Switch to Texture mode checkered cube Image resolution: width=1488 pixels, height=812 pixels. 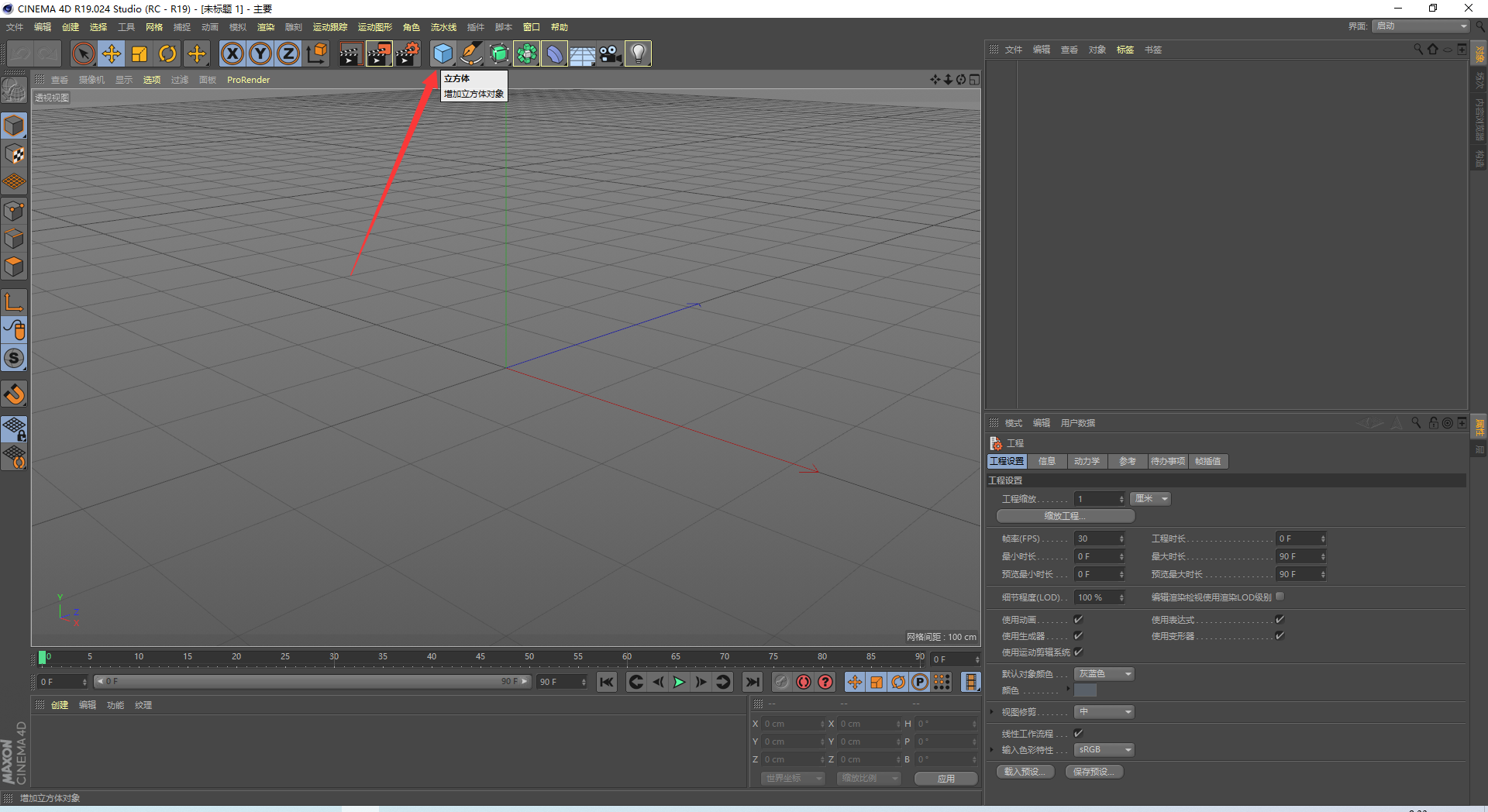click(x=14, y=154)
